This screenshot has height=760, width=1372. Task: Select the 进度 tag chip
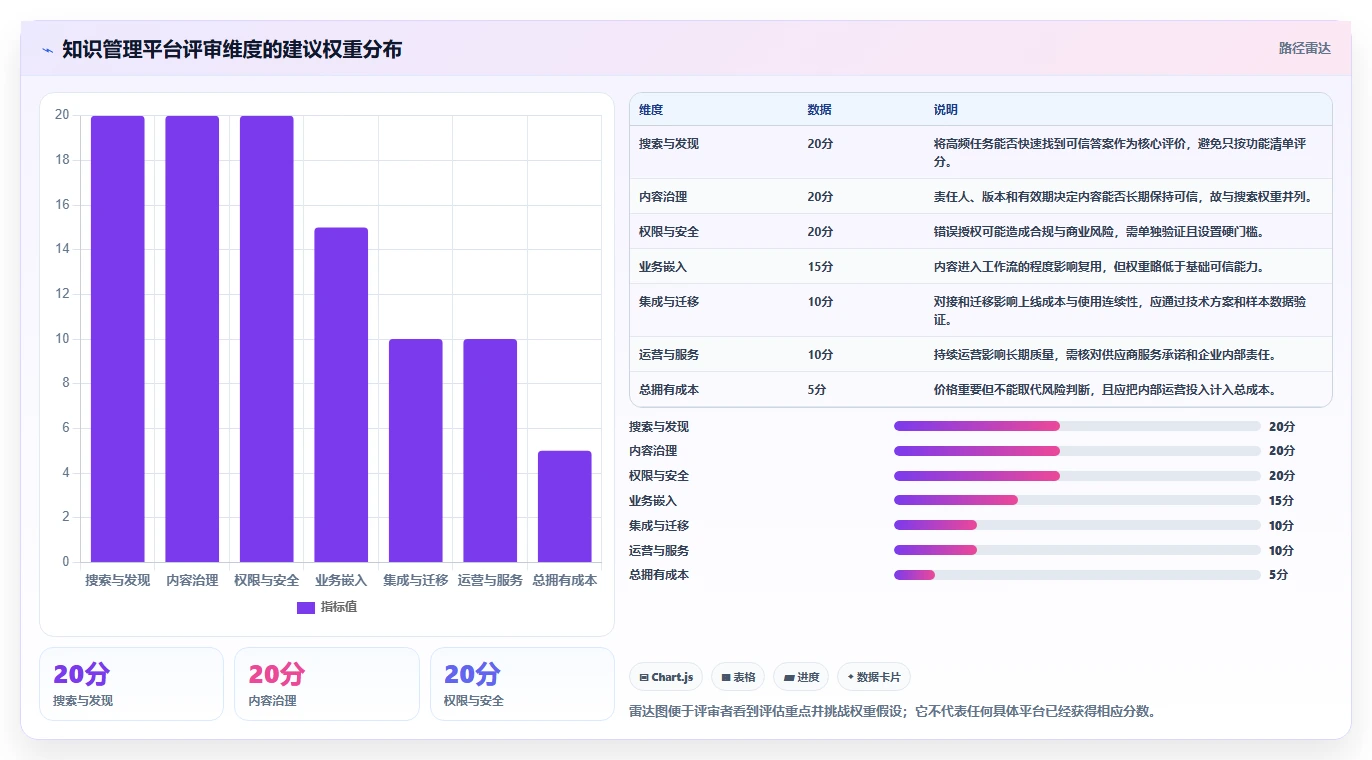(x=801, y=677)
